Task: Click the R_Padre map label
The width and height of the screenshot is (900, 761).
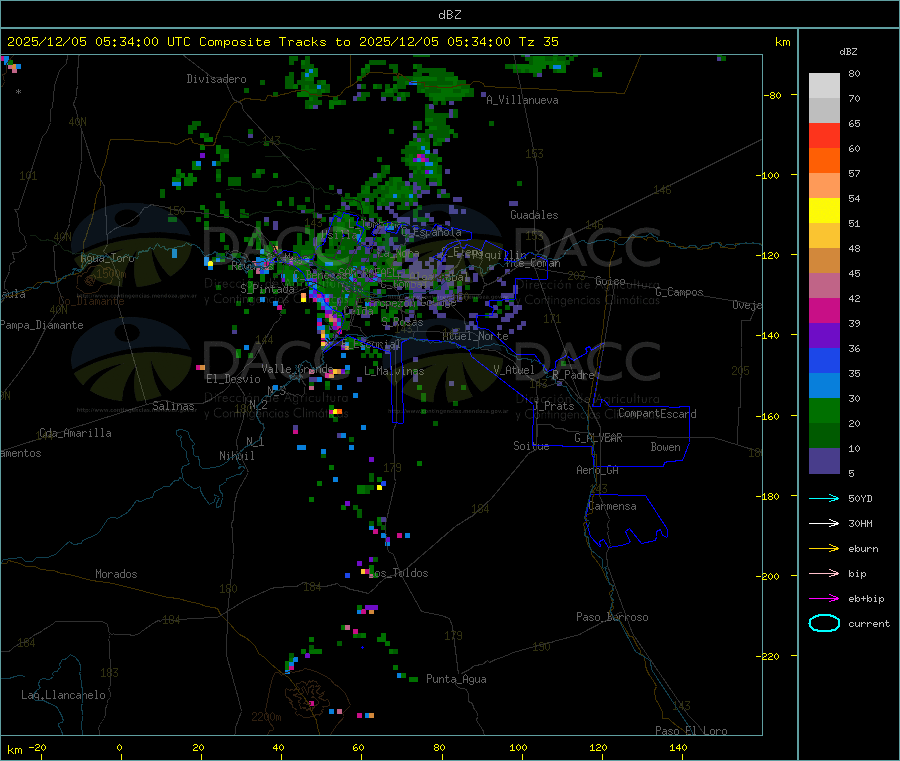Action: [x=573, y=375]
